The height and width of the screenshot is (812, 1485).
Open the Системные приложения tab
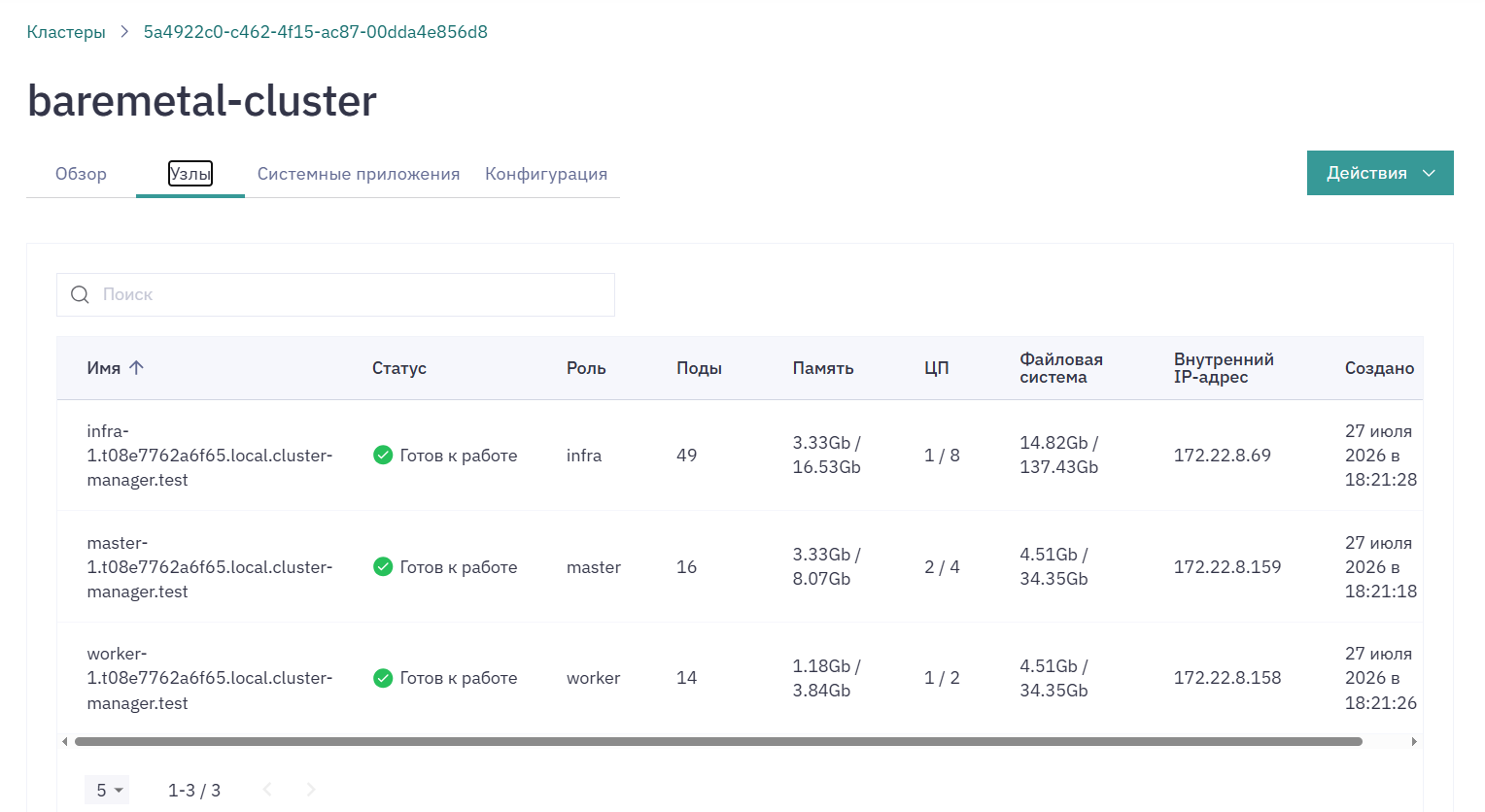359,174
